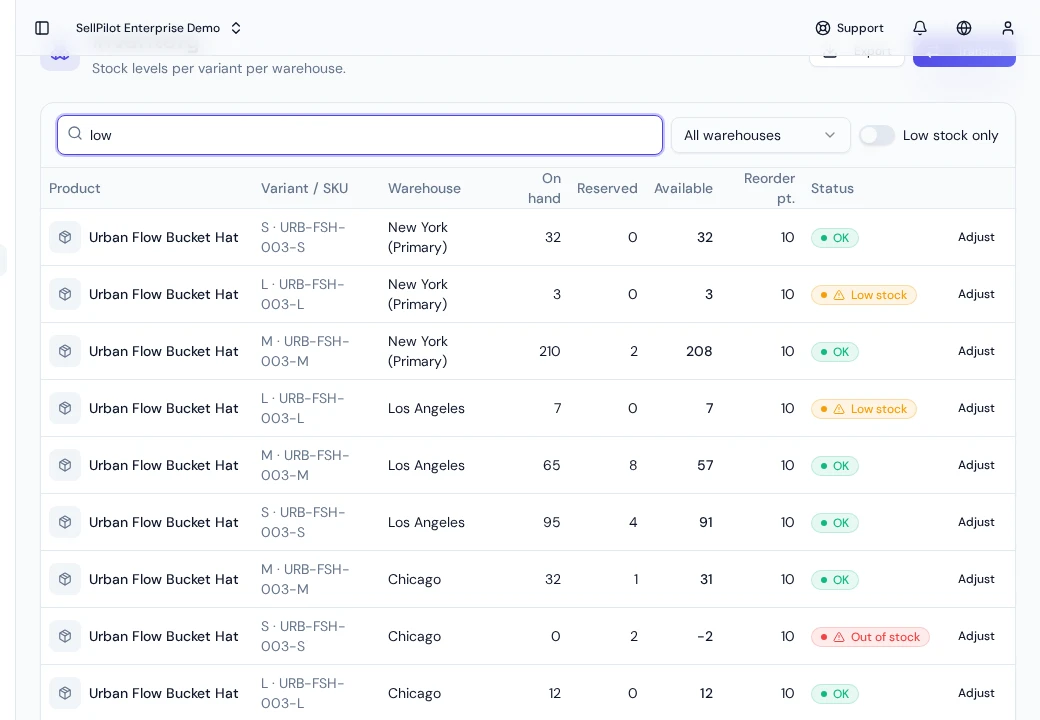Click the search magnifier icon
The height and width of the screenshot is (720, 1040).
pyautogui.click(x=75, y=133)
